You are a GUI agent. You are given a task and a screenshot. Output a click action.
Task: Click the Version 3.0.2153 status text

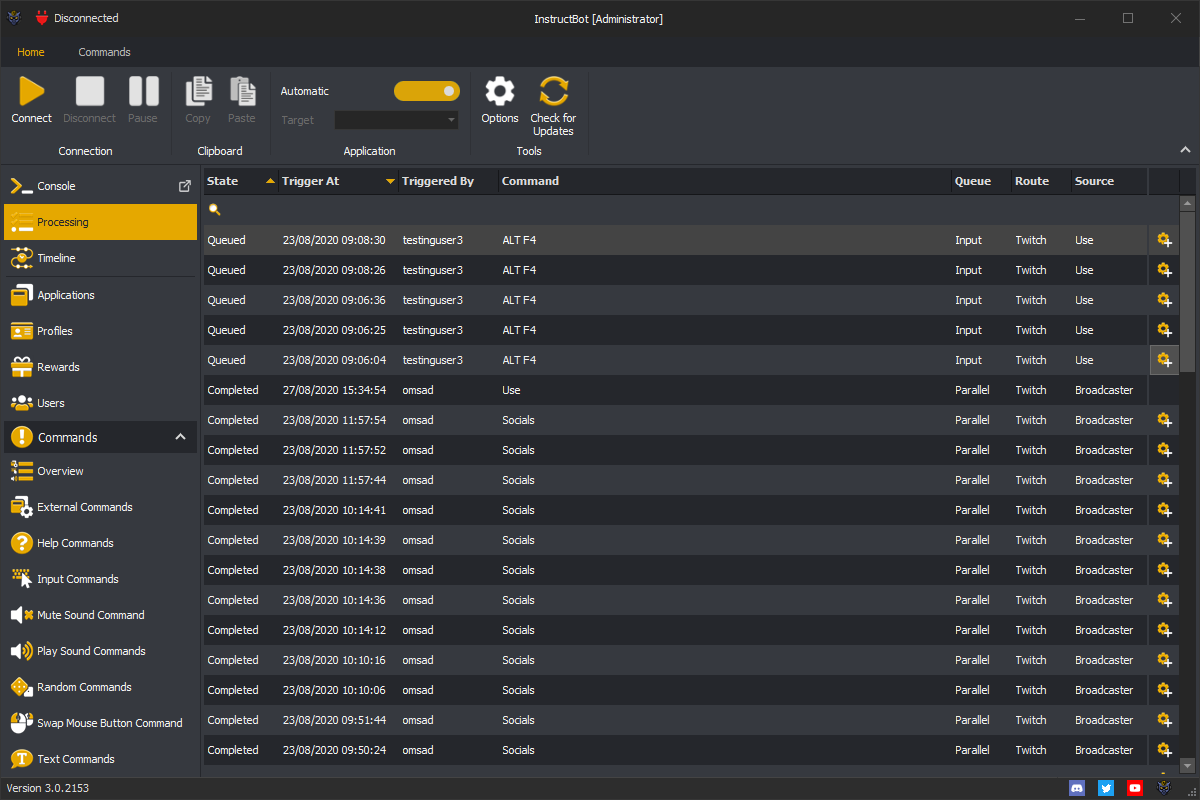click(48, 788)
